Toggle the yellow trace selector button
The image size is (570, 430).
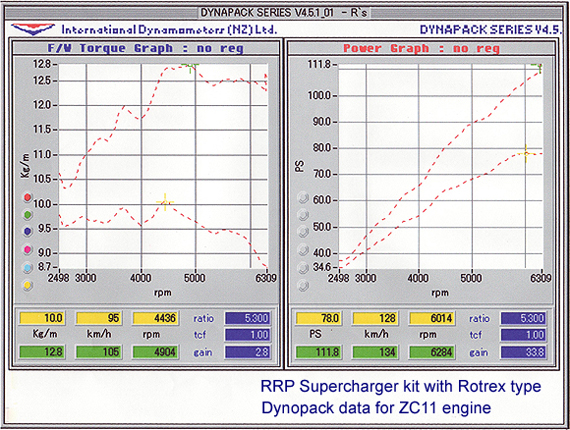pos(28,285)
